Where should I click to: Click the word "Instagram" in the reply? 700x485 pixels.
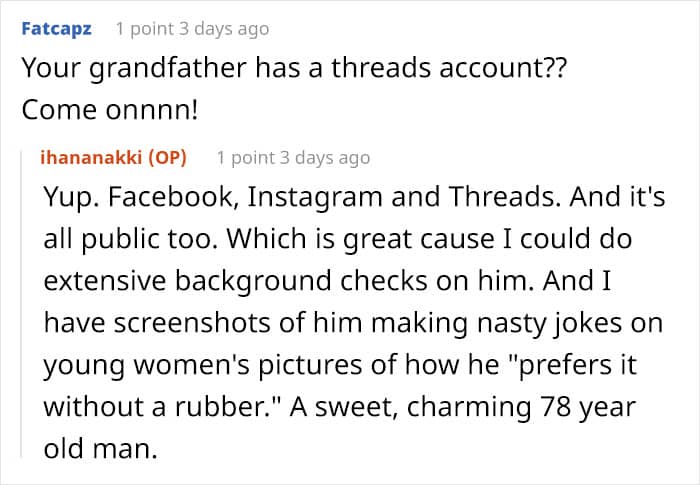click(315, 198)
